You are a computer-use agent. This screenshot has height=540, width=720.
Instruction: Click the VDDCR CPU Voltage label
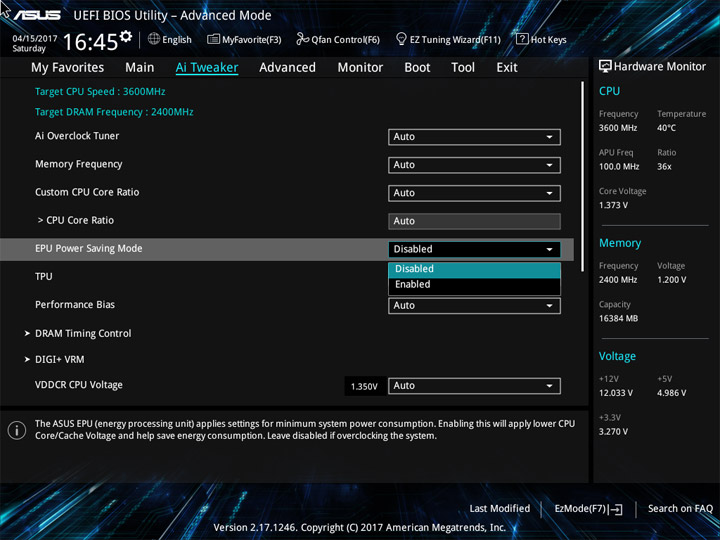pyautogui.click(x=79, y=385)
